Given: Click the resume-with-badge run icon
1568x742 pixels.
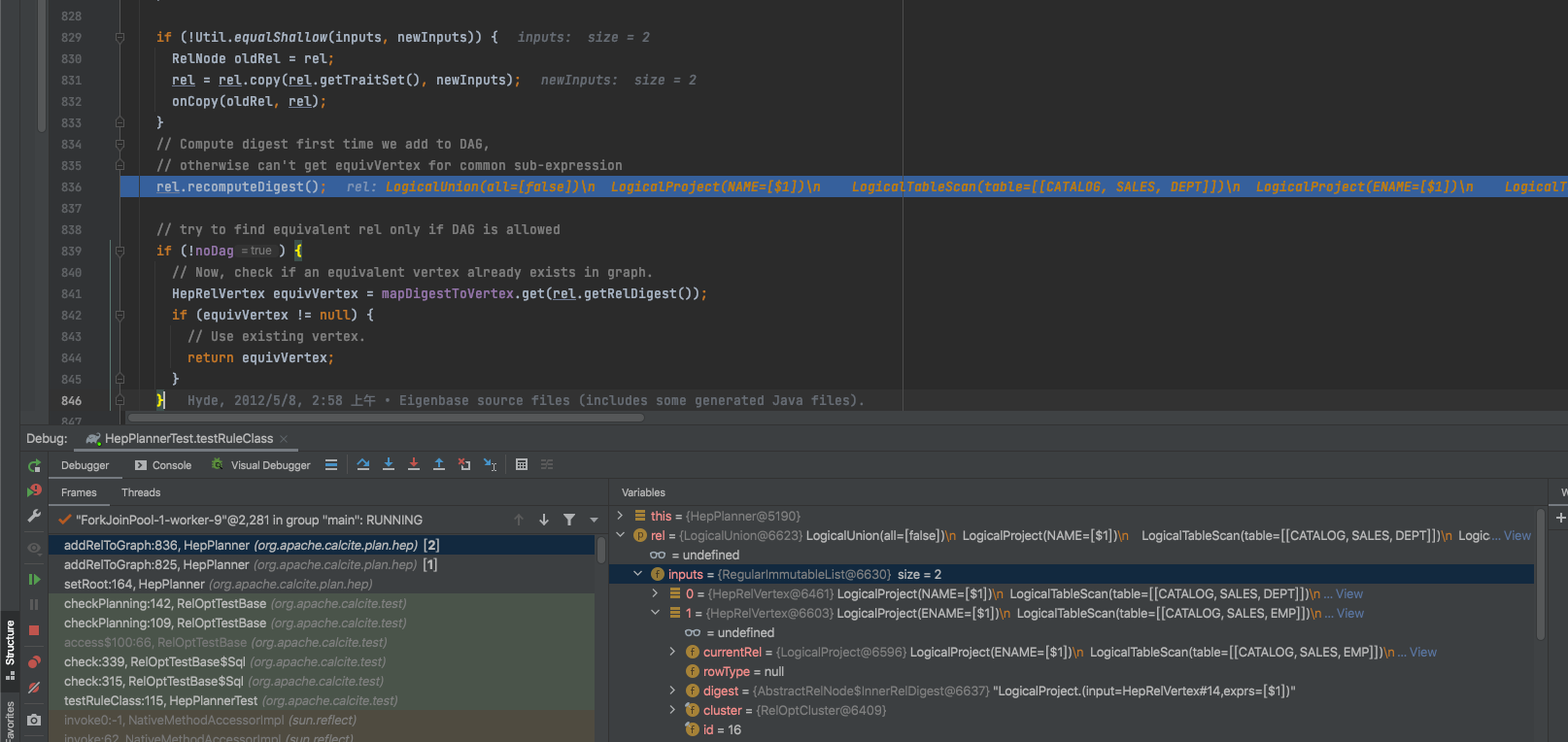Looking at the screenshot, I should [34, 491].
